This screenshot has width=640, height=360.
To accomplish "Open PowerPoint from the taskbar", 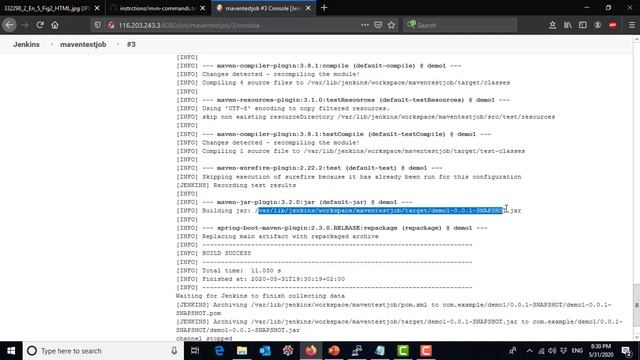I will pyautogui.click(x=334, y=351).
